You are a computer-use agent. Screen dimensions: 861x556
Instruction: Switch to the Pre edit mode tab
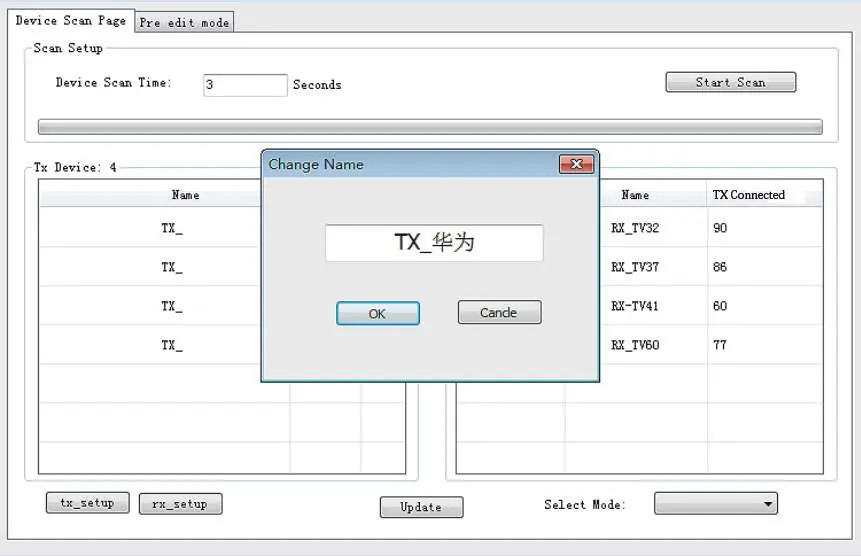click(184, 23)
